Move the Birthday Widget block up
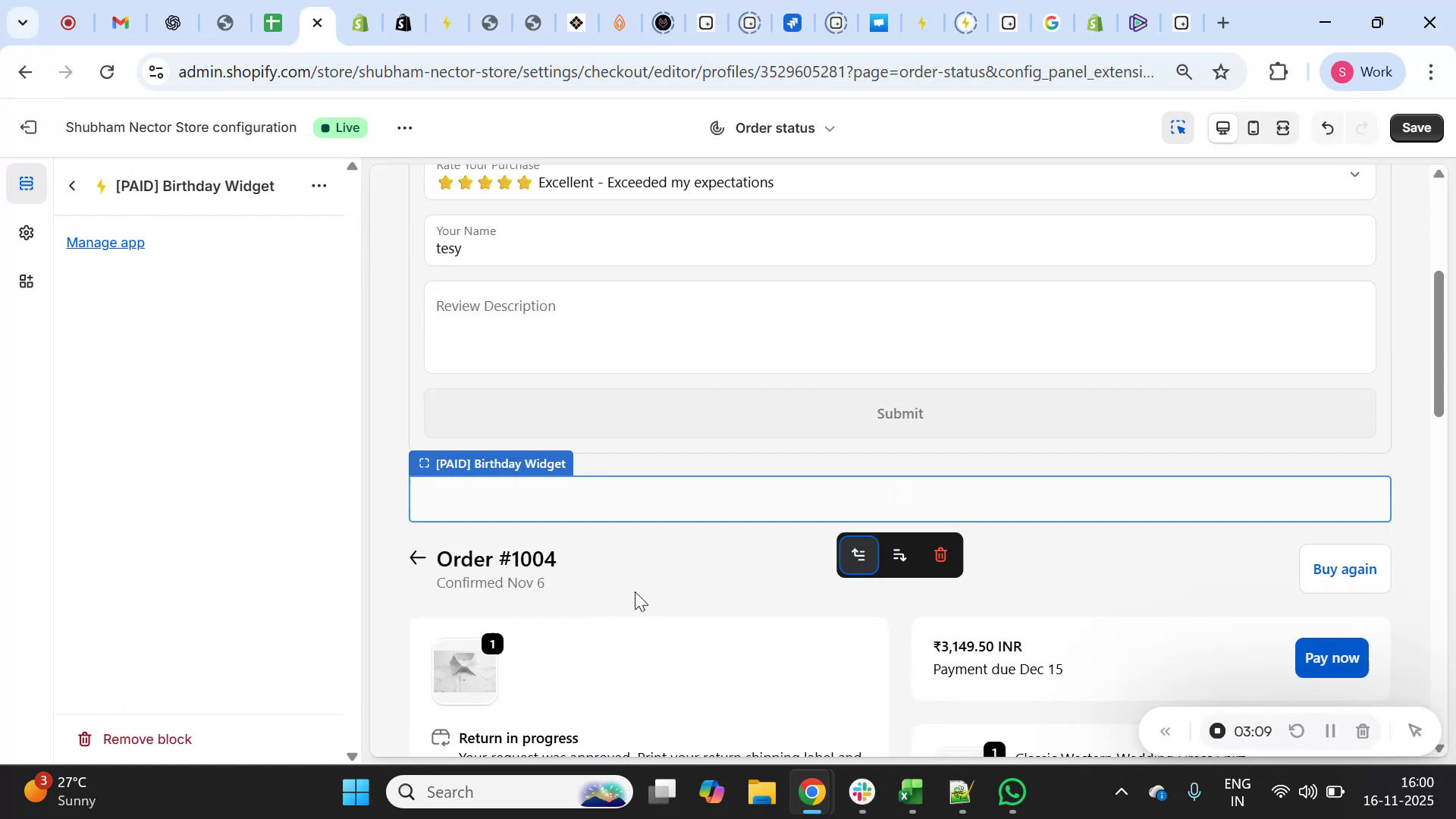Image resolution: width=1456 pixels, height=819 pixels. point(858,554)
